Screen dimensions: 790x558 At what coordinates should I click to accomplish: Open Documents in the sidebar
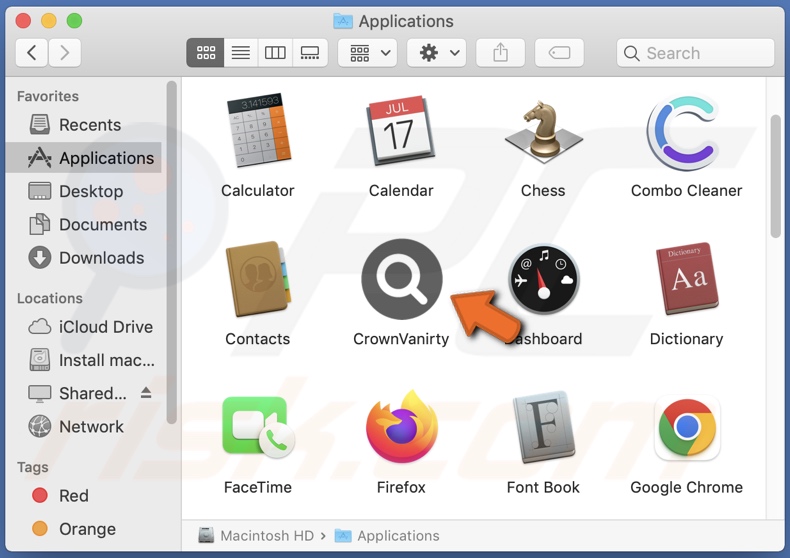coord(83,225)
